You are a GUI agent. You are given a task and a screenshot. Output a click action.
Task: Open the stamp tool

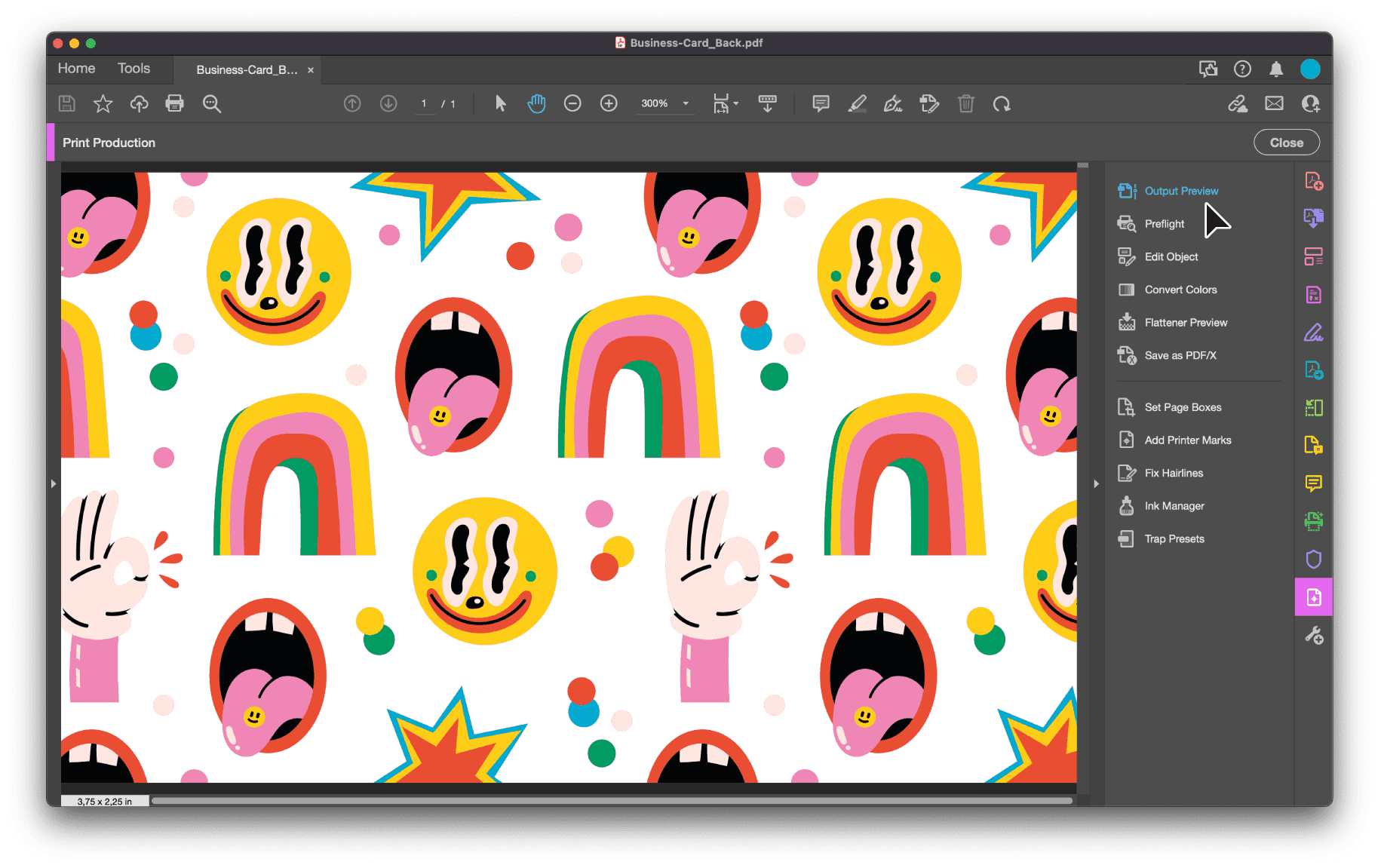(x=929, y=103)
